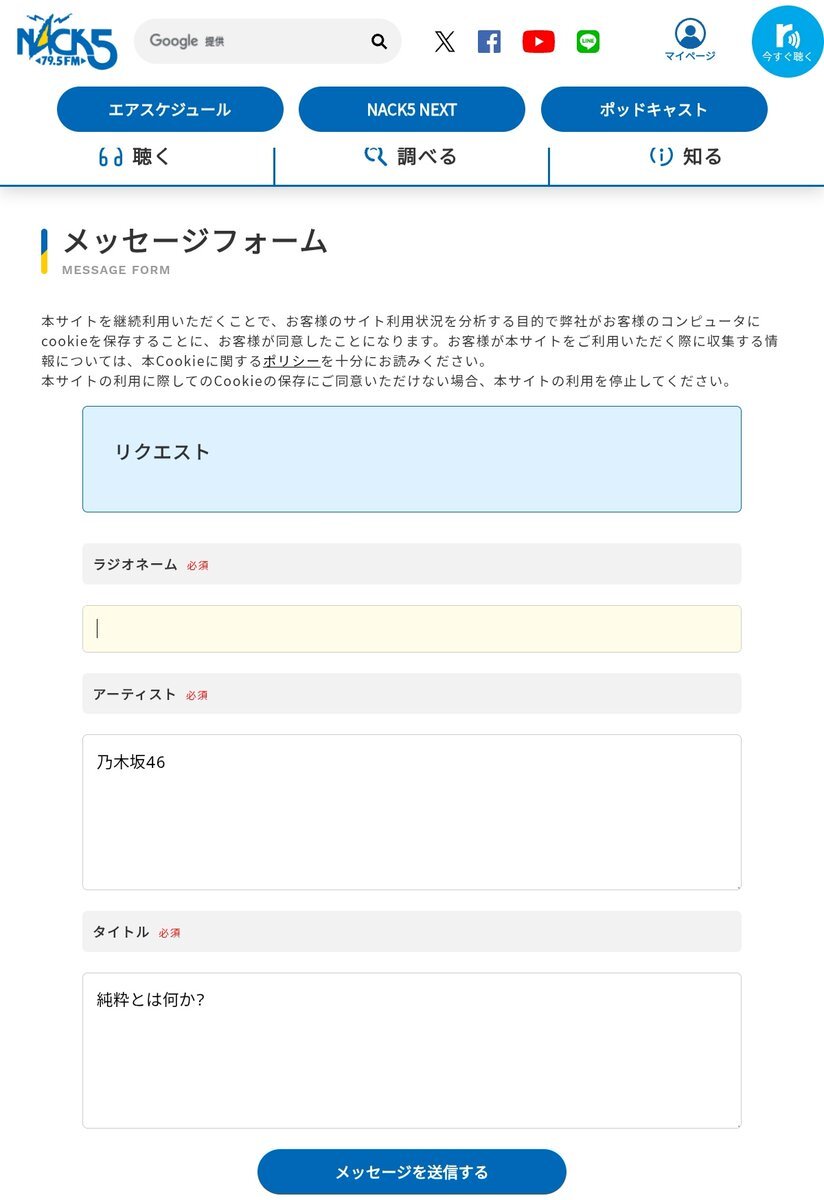824x1200 pixels.
Task: Follow the ポリシー link
Action: point(292,361)
